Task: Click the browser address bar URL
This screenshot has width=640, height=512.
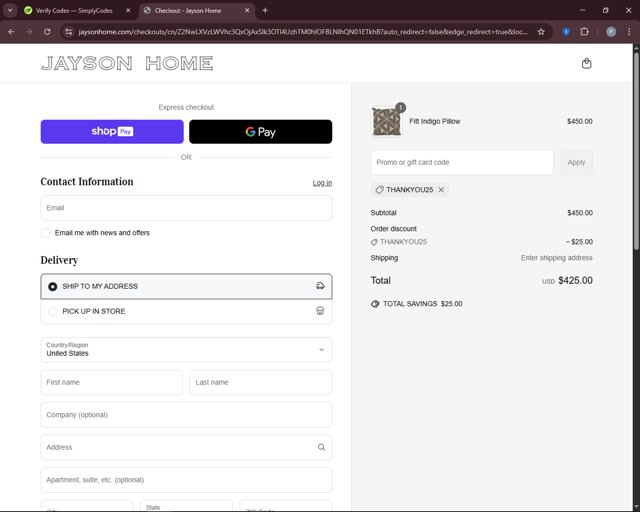Action: (x=303, y=32)
